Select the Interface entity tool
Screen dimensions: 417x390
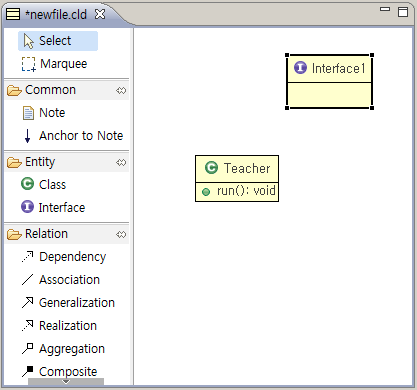coord(53,207)
